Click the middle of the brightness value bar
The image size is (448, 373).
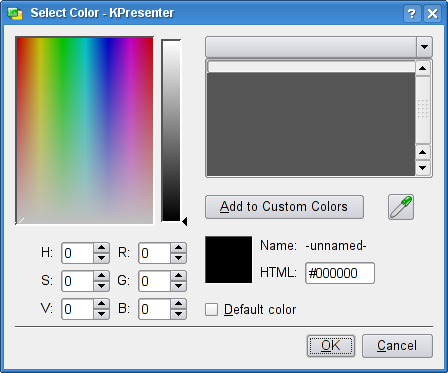point(171,130)
